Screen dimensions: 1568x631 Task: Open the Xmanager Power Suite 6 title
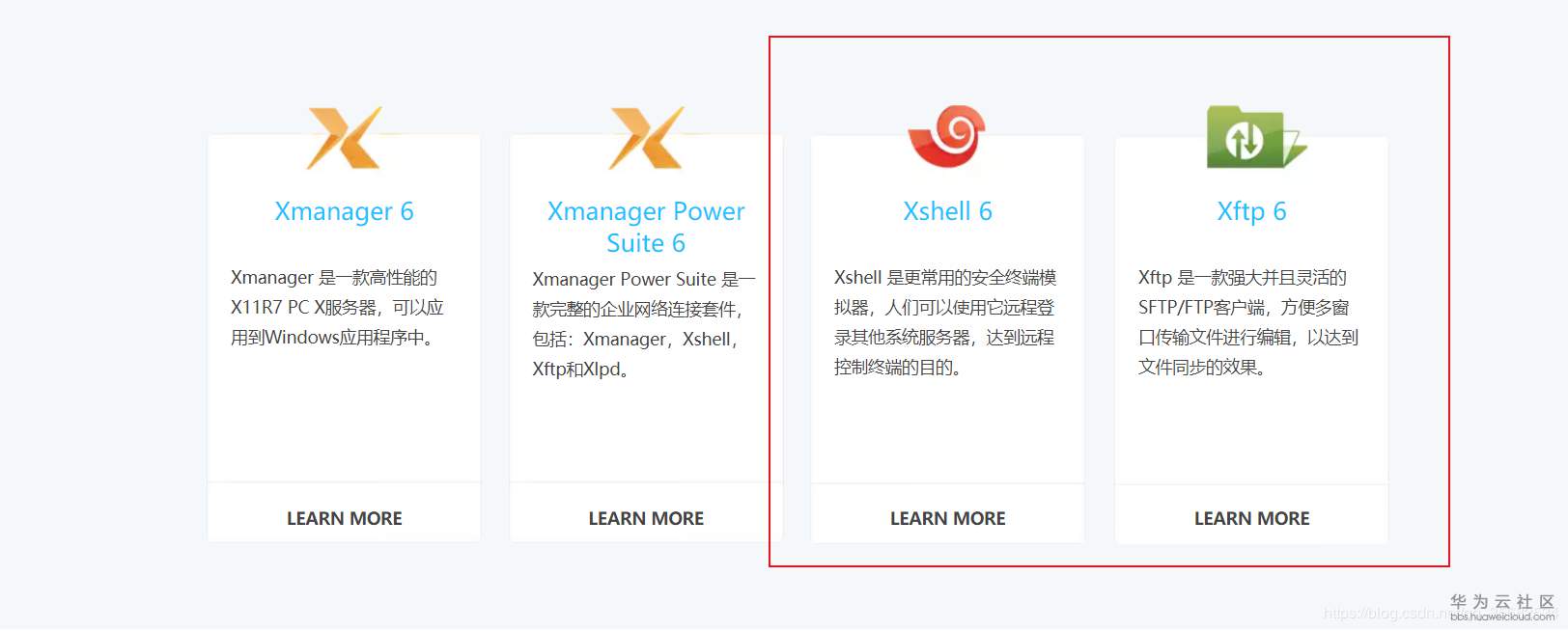coord(646,227)
